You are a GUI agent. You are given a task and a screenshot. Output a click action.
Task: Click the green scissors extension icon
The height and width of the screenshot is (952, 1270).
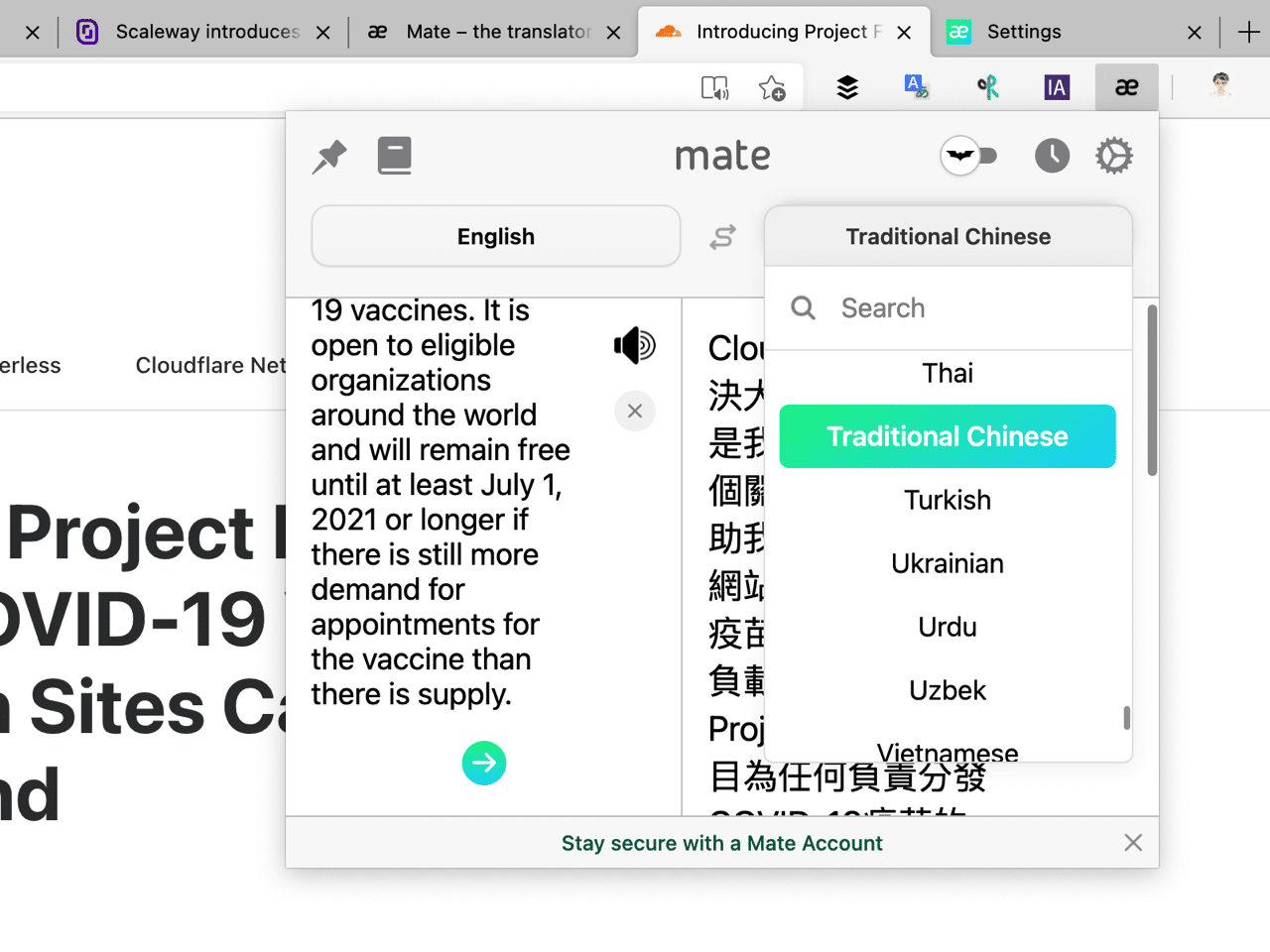[x=987, y=87]
